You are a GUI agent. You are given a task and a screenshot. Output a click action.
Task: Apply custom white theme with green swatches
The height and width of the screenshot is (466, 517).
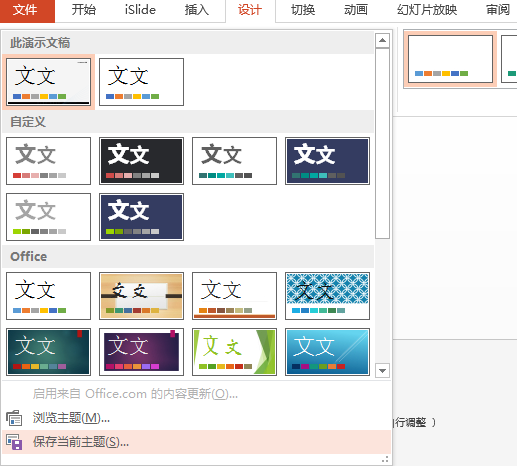click(48, 217)
